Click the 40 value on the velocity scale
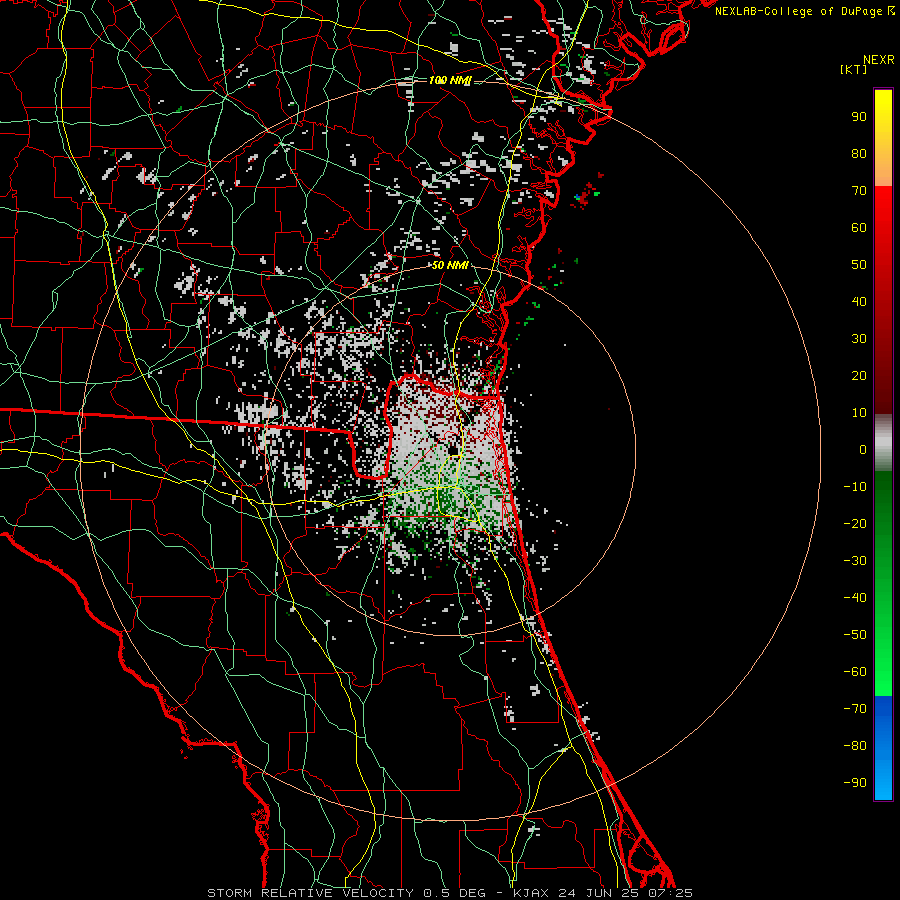This screenshot has height=900, width=900. (859, 302)
